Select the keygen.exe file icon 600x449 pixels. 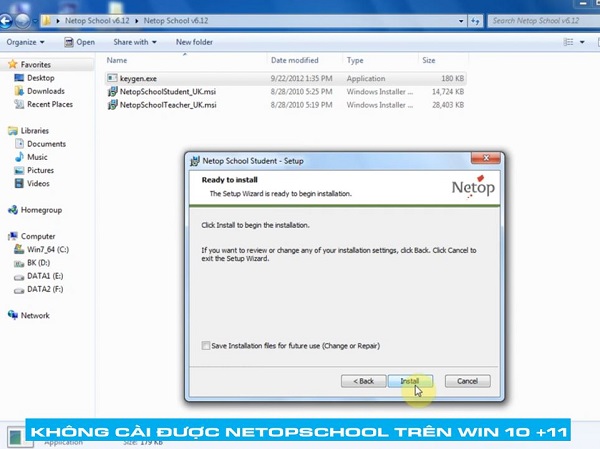tap(112, 78)
